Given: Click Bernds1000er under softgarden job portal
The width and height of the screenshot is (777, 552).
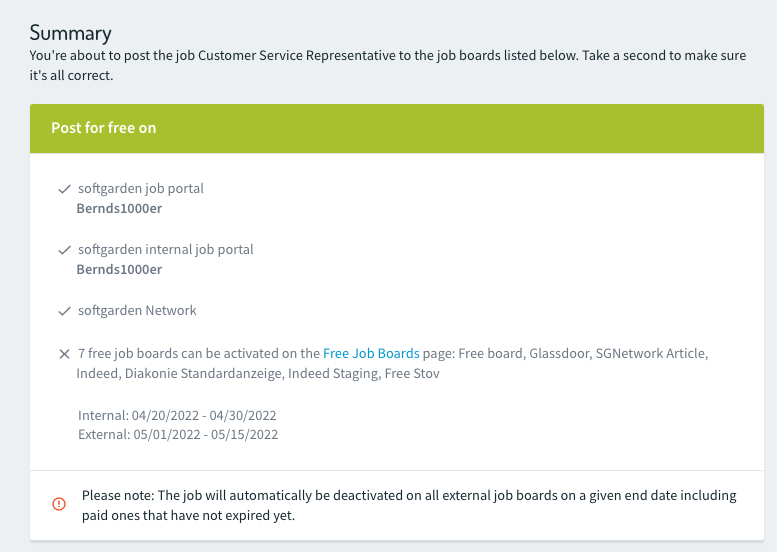Looking at the screenshot, I should pyautogui.click(x=119, y=209).
